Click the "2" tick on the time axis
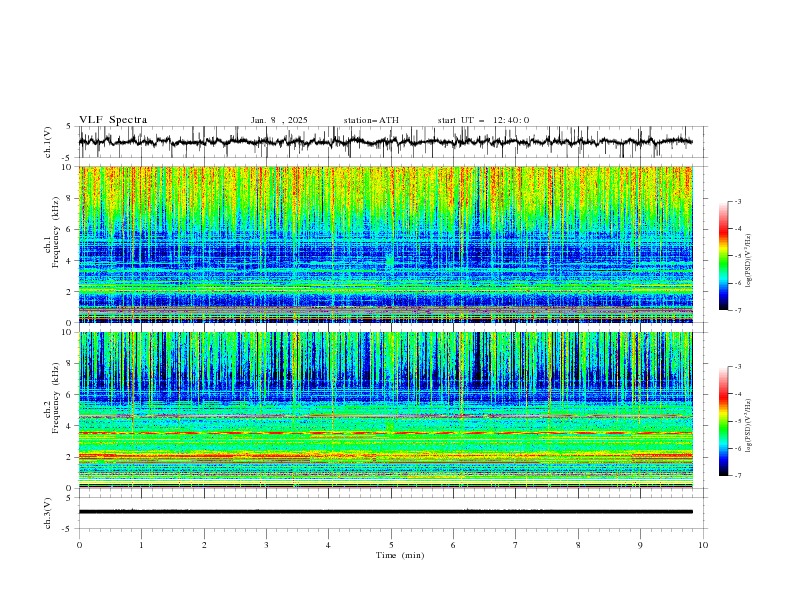This screenshot has height=612, width=792. [204, 545]
